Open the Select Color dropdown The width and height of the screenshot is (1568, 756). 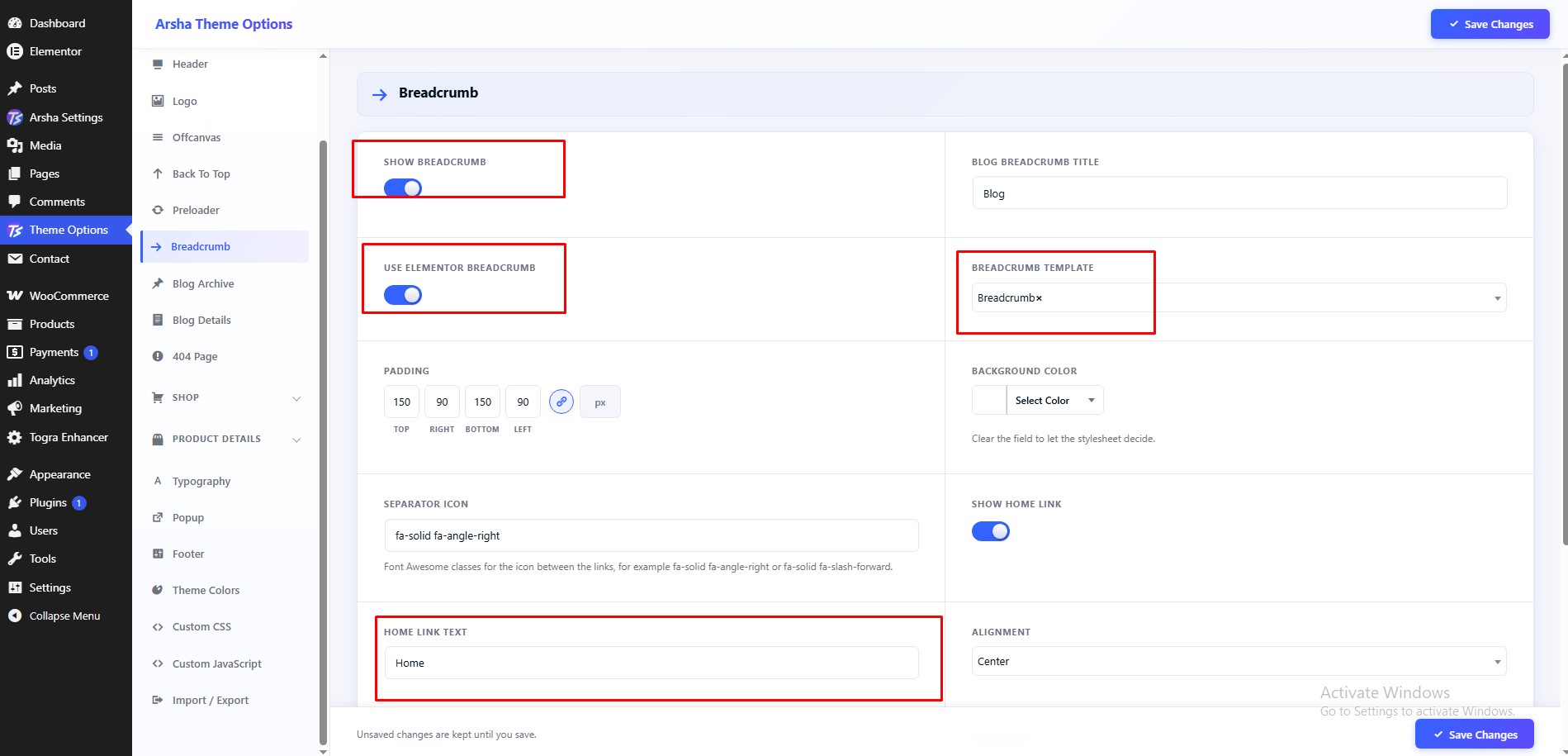[1054, 401]
